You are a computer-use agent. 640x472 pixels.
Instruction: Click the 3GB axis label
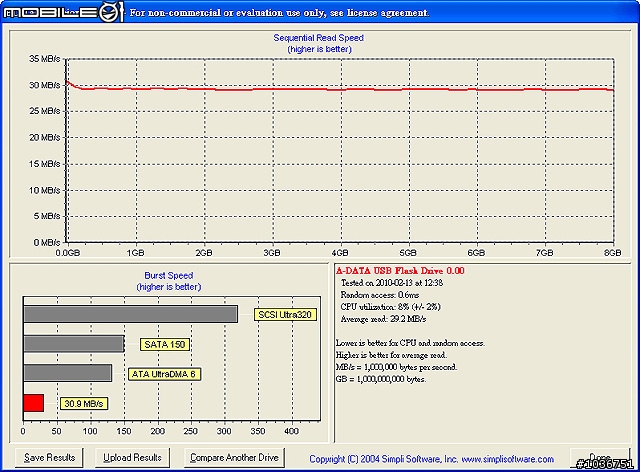(272, 253)
